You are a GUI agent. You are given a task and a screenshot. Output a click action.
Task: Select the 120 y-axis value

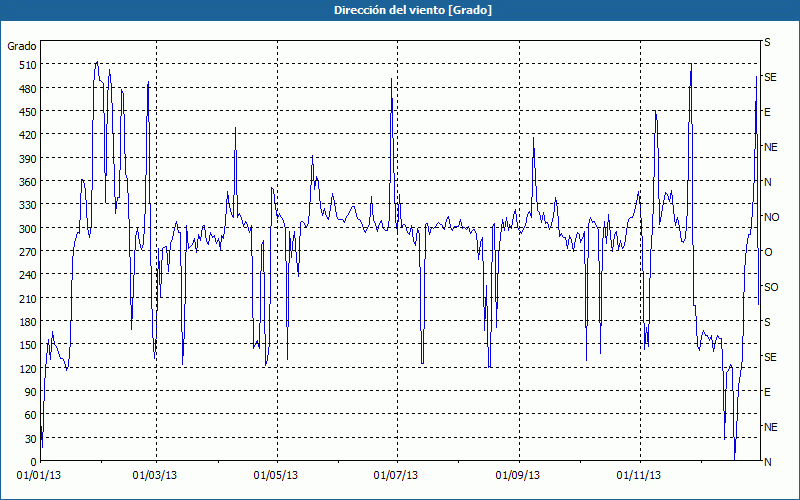tap(28, 369)
